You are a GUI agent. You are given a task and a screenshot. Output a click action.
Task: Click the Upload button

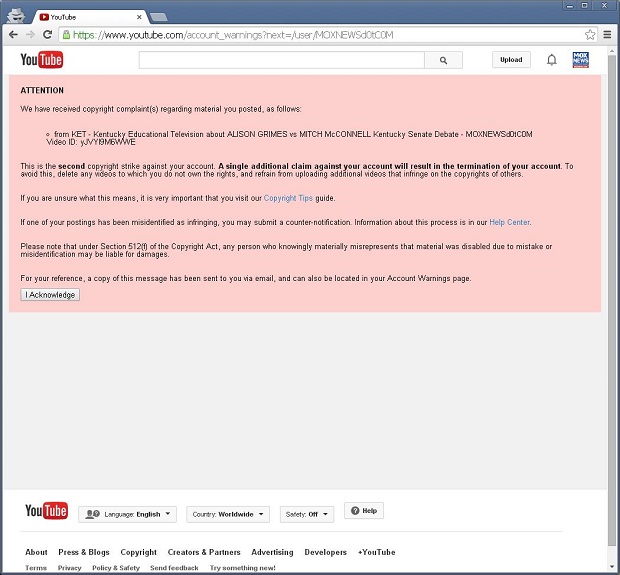(511, 60)
